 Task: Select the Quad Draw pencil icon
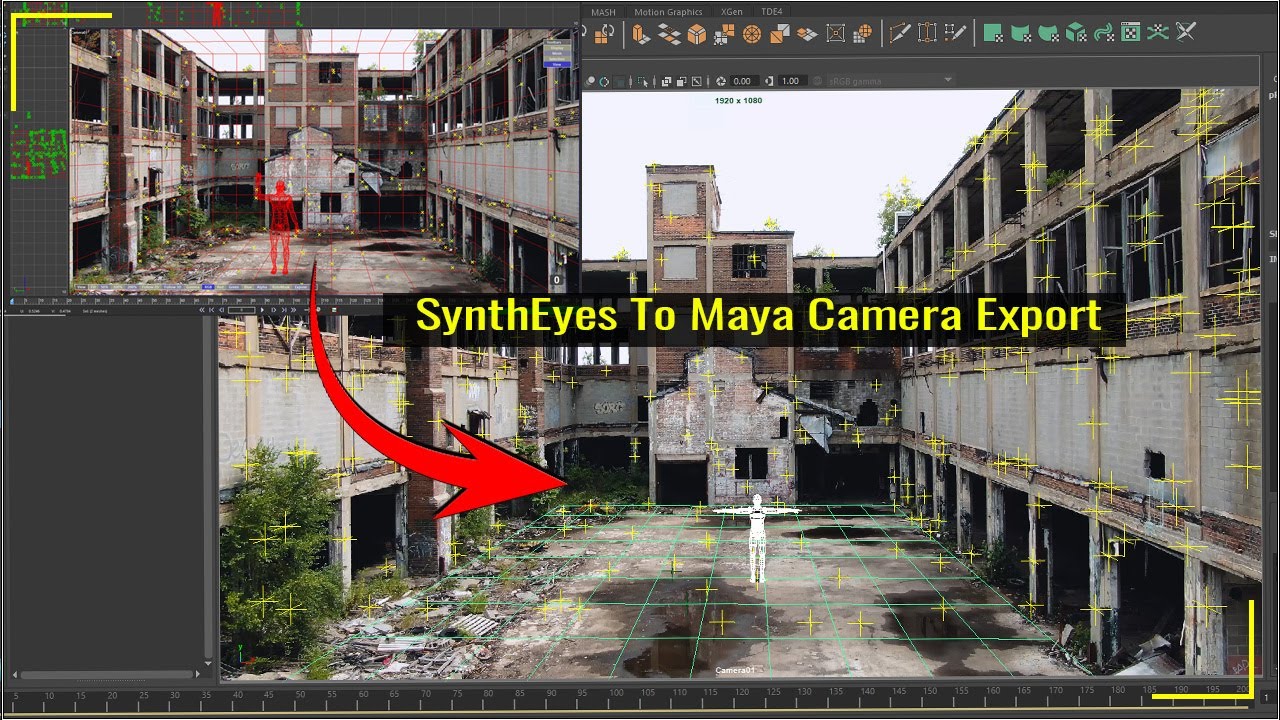pos(955,34)
